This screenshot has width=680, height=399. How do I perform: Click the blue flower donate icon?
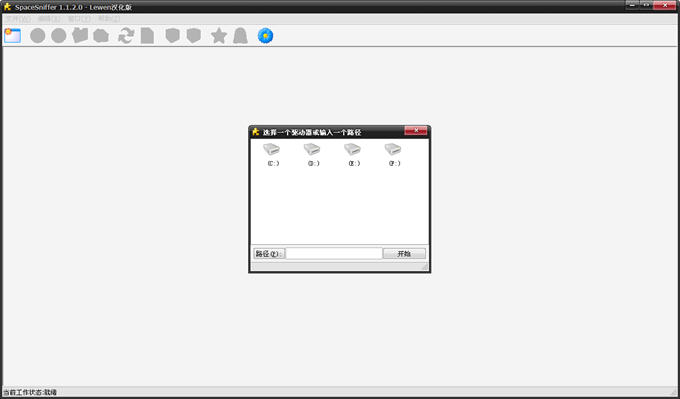(265, 36)
